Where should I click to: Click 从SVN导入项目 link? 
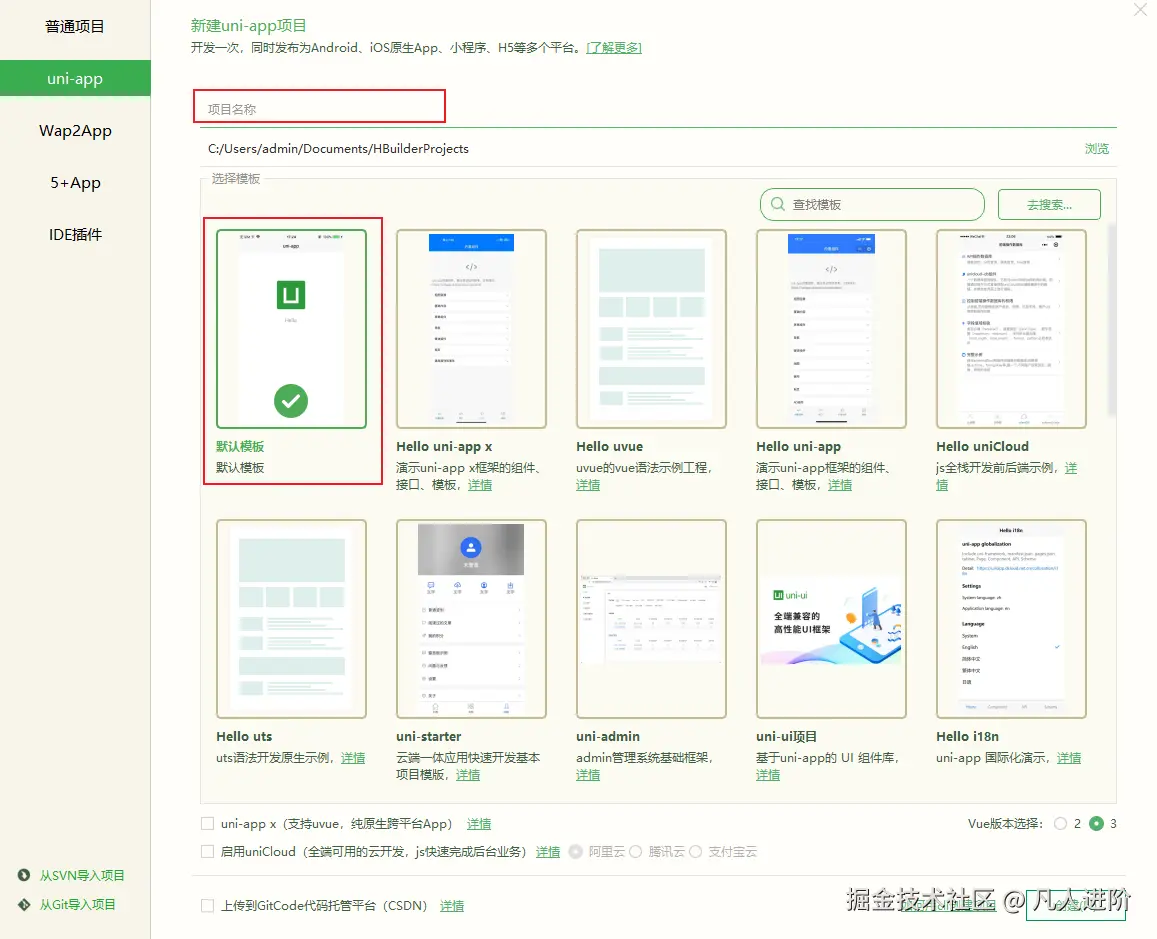point(82,875)
